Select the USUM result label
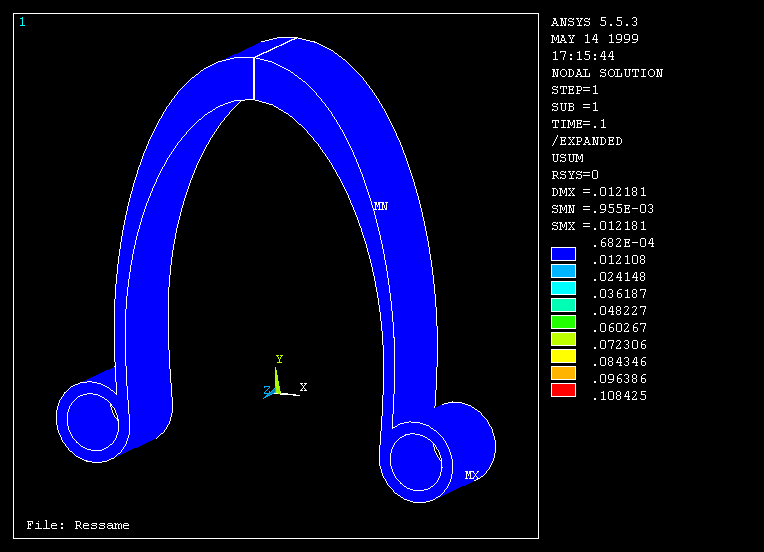764x552 pixels. pos(567,158)
